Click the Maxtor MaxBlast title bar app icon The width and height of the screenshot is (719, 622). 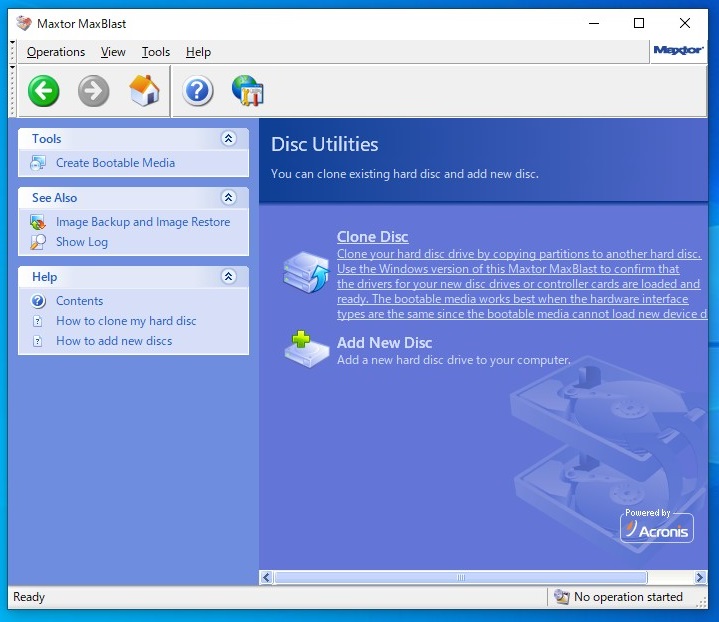(24, 23)
